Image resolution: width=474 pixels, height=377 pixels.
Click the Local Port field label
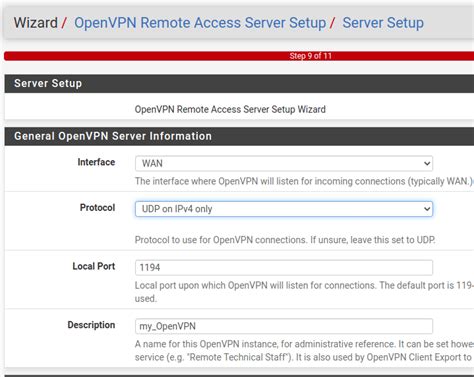tap(94, 266)
